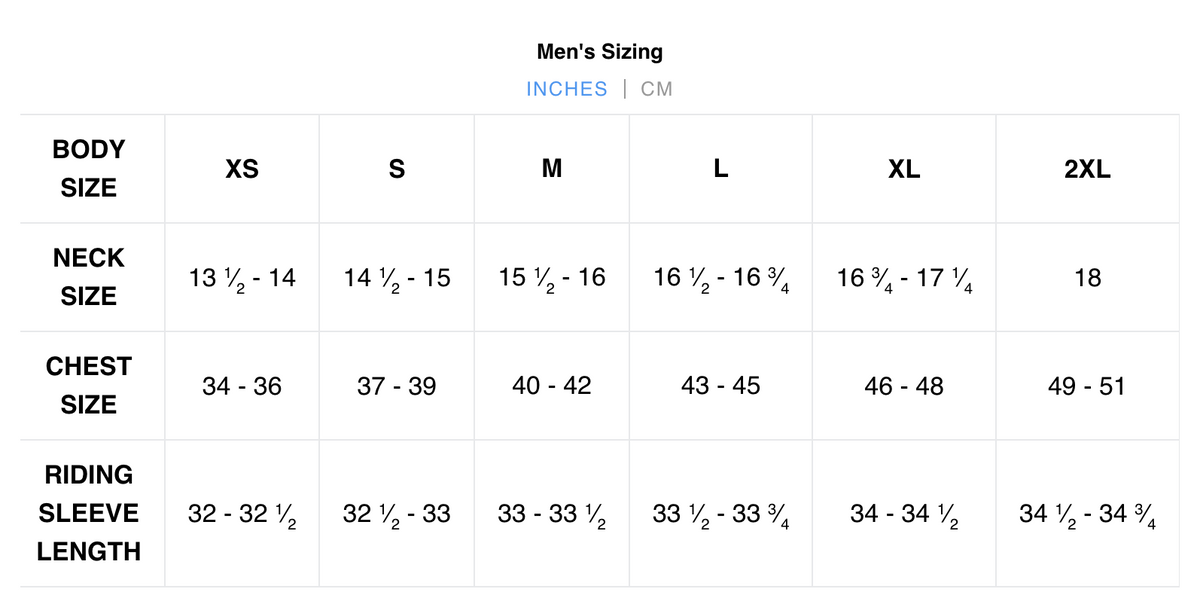Click the NECK SIZE row label

(89, 277)
